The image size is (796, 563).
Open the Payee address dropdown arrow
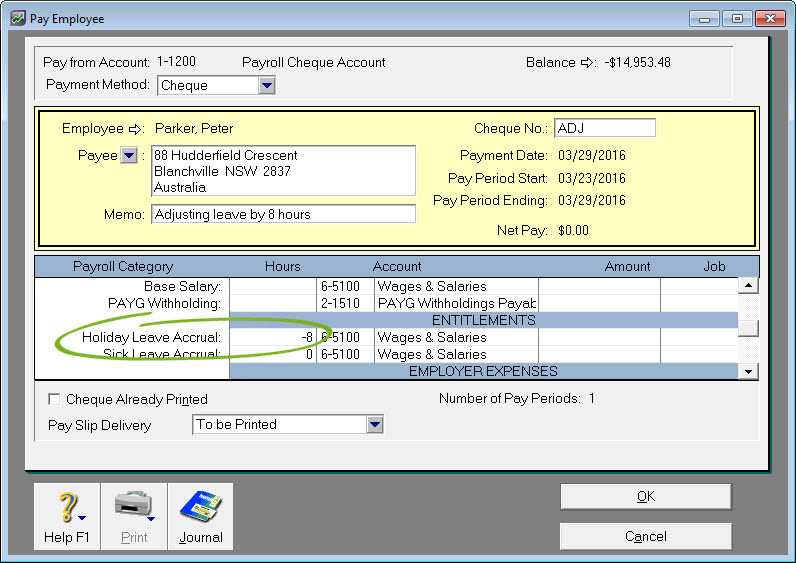(x=129, y=156)
